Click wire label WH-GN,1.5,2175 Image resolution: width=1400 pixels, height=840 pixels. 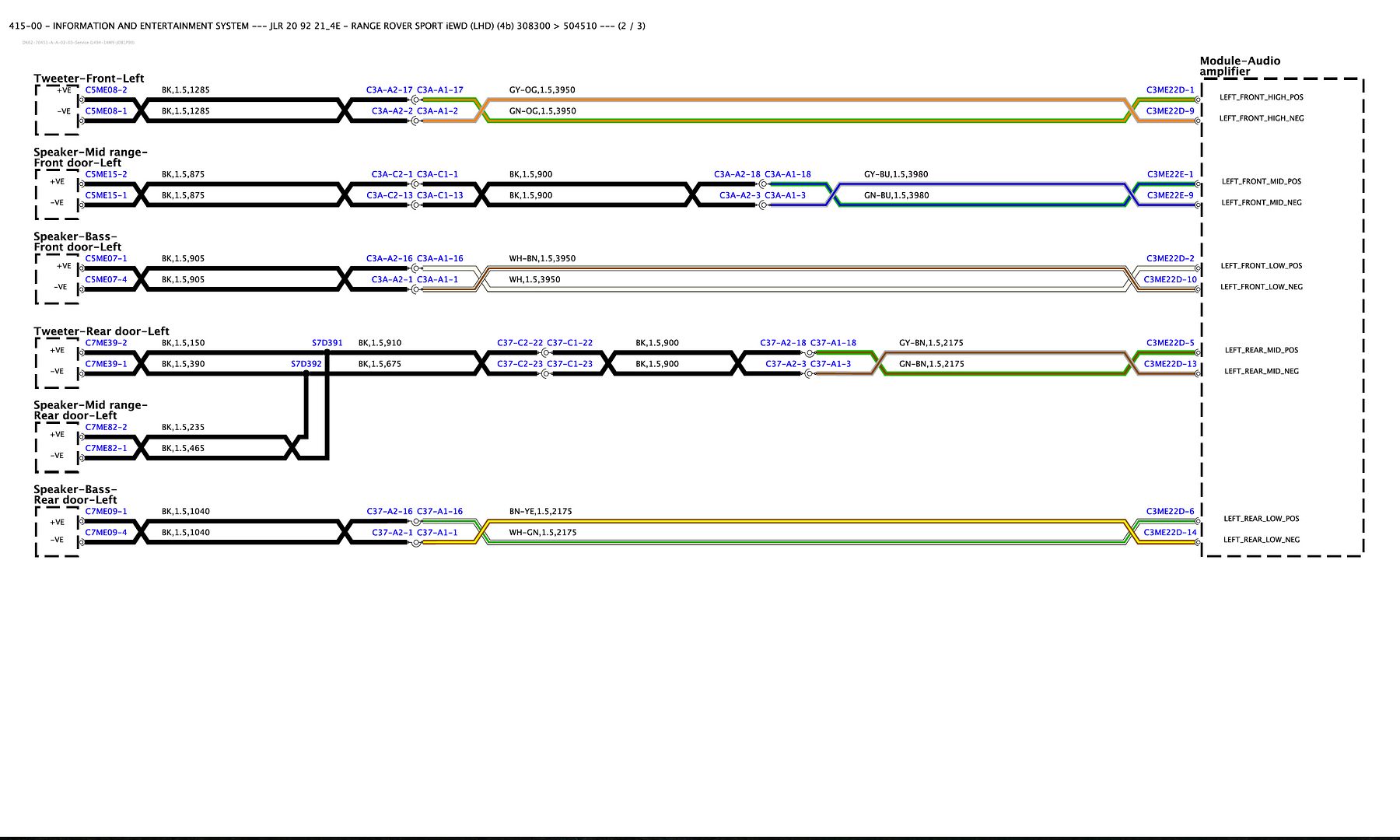coord(543,532)
